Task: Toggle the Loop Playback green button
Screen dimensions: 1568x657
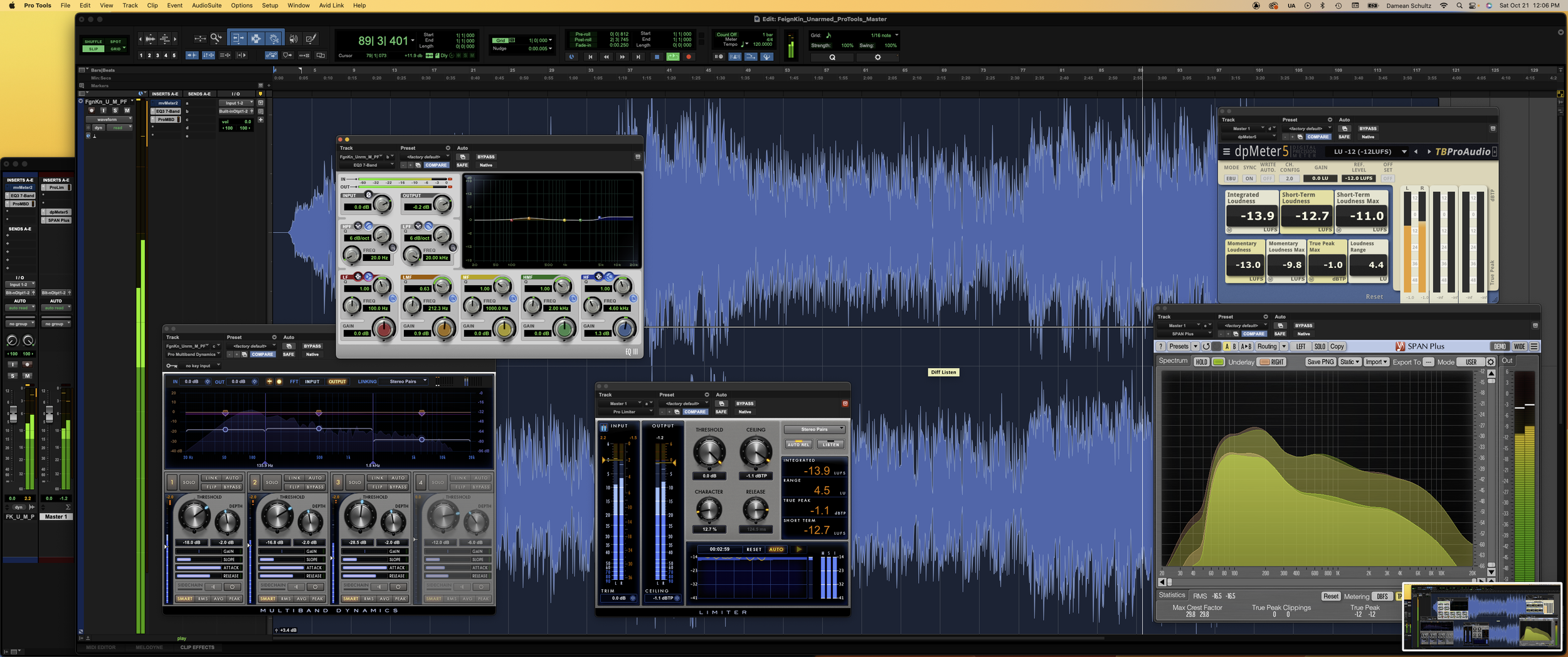Action: coord(673,56)
